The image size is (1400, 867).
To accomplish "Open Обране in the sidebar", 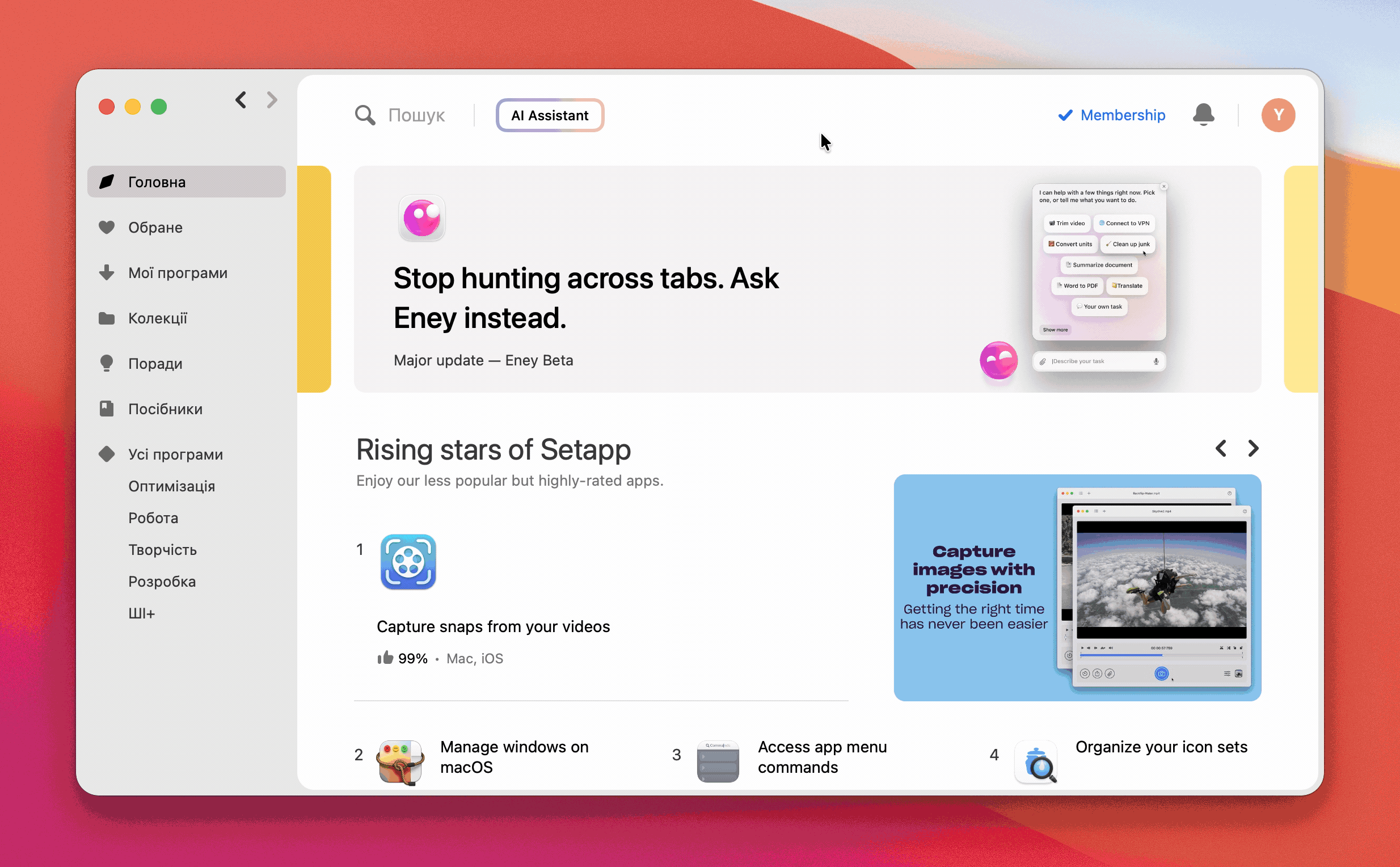I will [186, 227].
